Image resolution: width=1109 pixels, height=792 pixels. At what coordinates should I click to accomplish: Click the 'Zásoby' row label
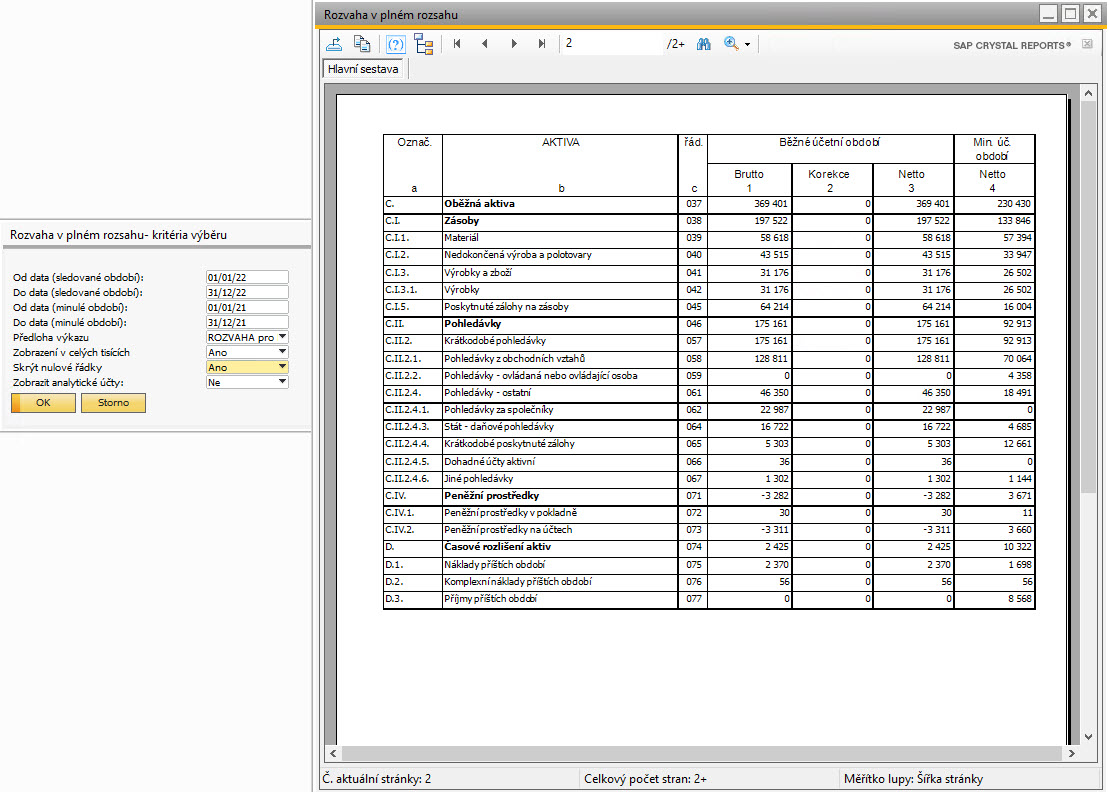tap(461, 221)
